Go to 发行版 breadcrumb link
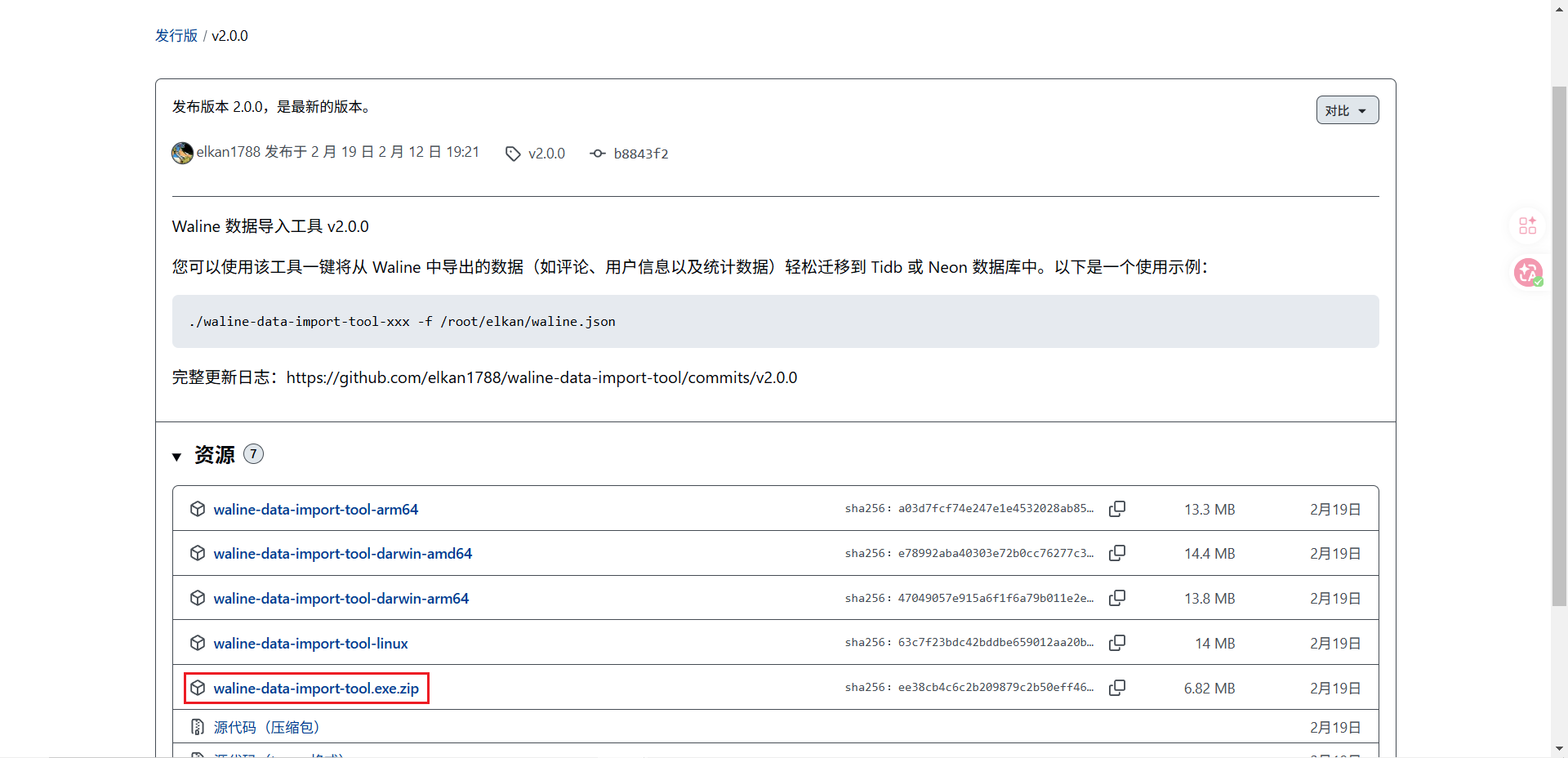 (x=176, y=36)
